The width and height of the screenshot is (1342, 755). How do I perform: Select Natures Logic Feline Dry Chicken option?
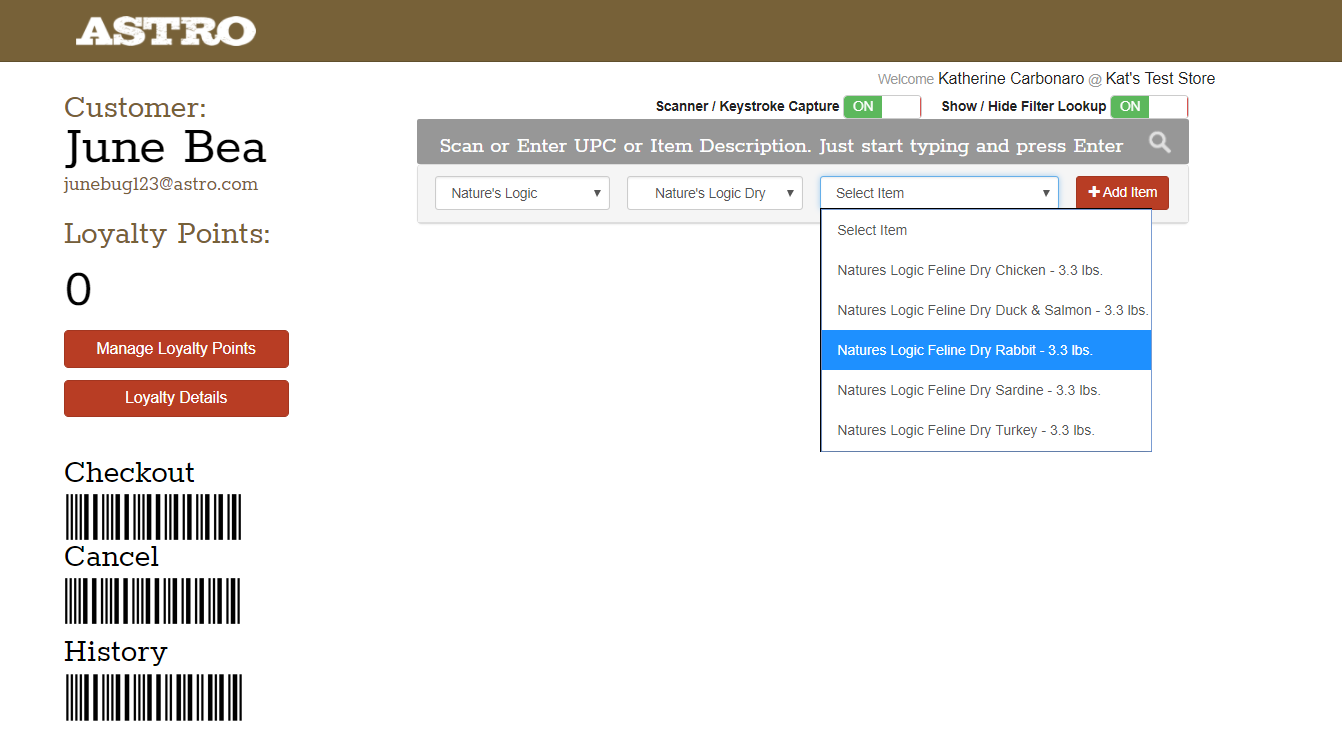point(986,270)
